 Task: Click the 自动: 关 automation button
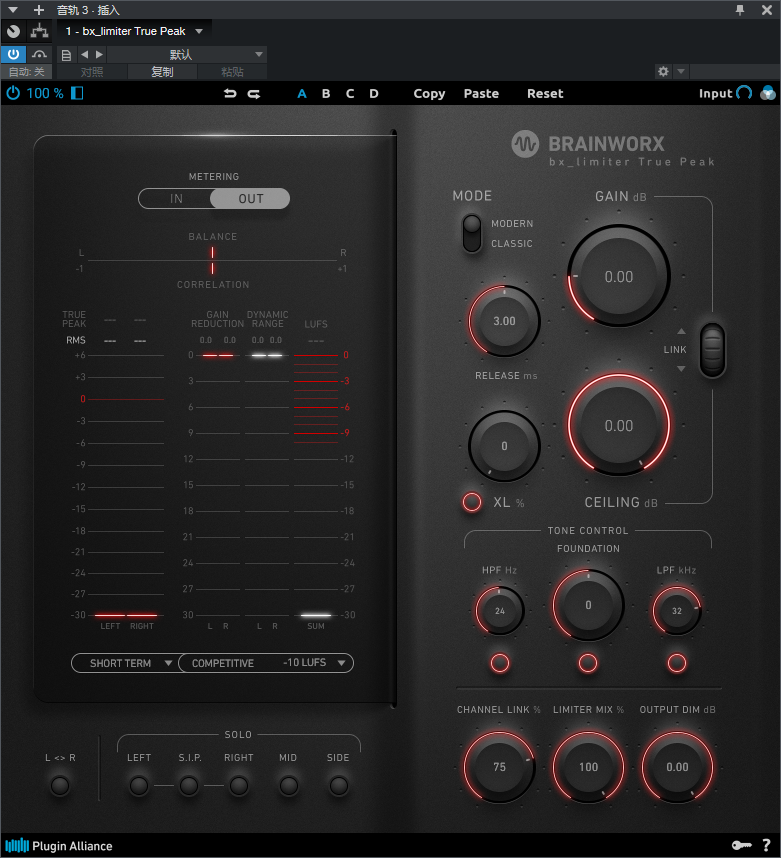pos(26,72)
